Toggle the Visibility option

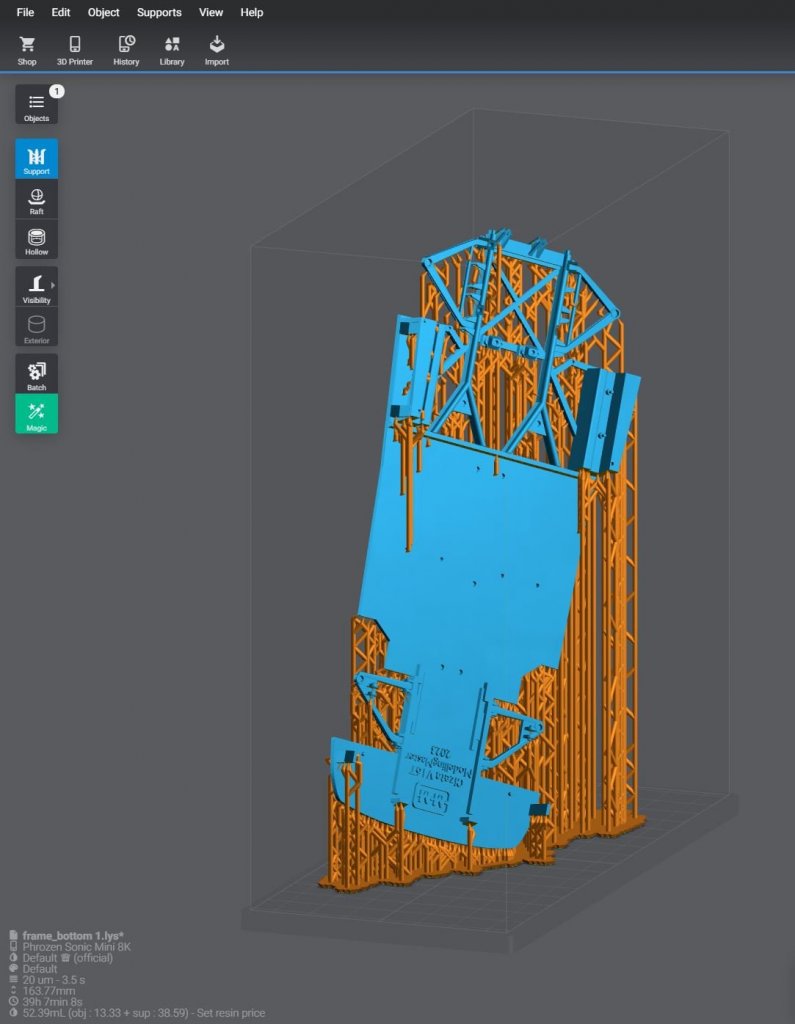pyautogui.click(x=34, y=287)
